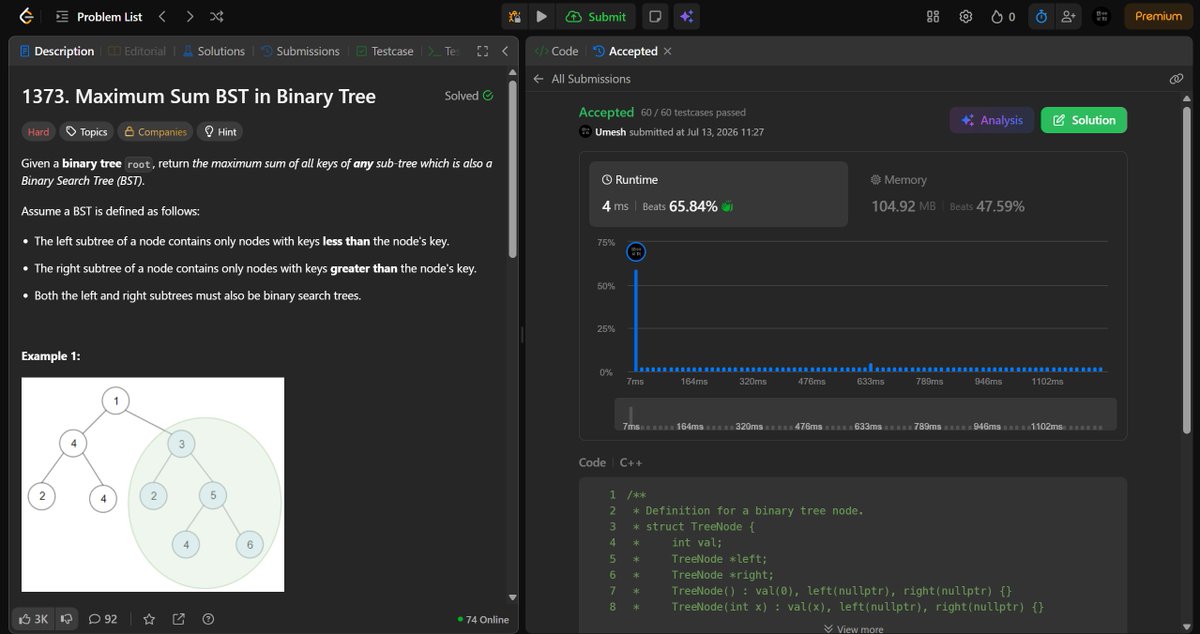This screenshot has height=634, width=1200.
Task: View the streak fire counter
Action: (x=1003, y=17)
